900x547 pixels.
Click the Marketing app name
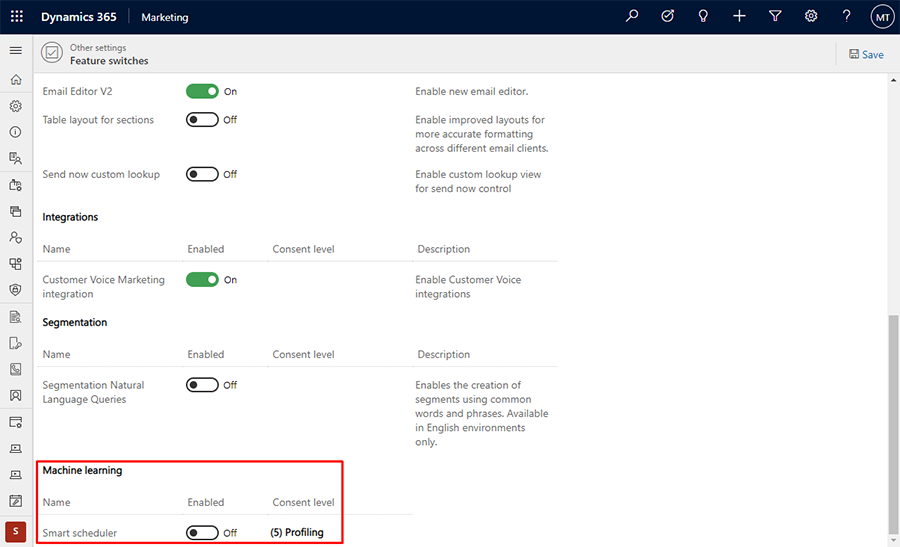[165, 17]
